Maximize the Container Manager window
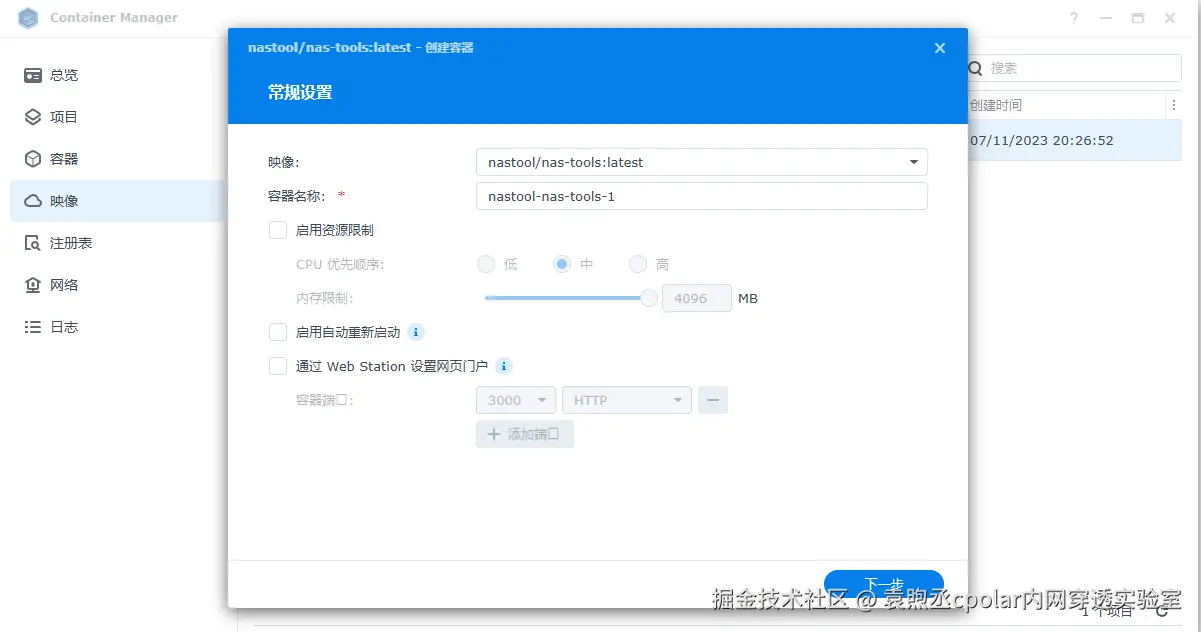Screen dimensions: 1201x632 point(1138,18)
